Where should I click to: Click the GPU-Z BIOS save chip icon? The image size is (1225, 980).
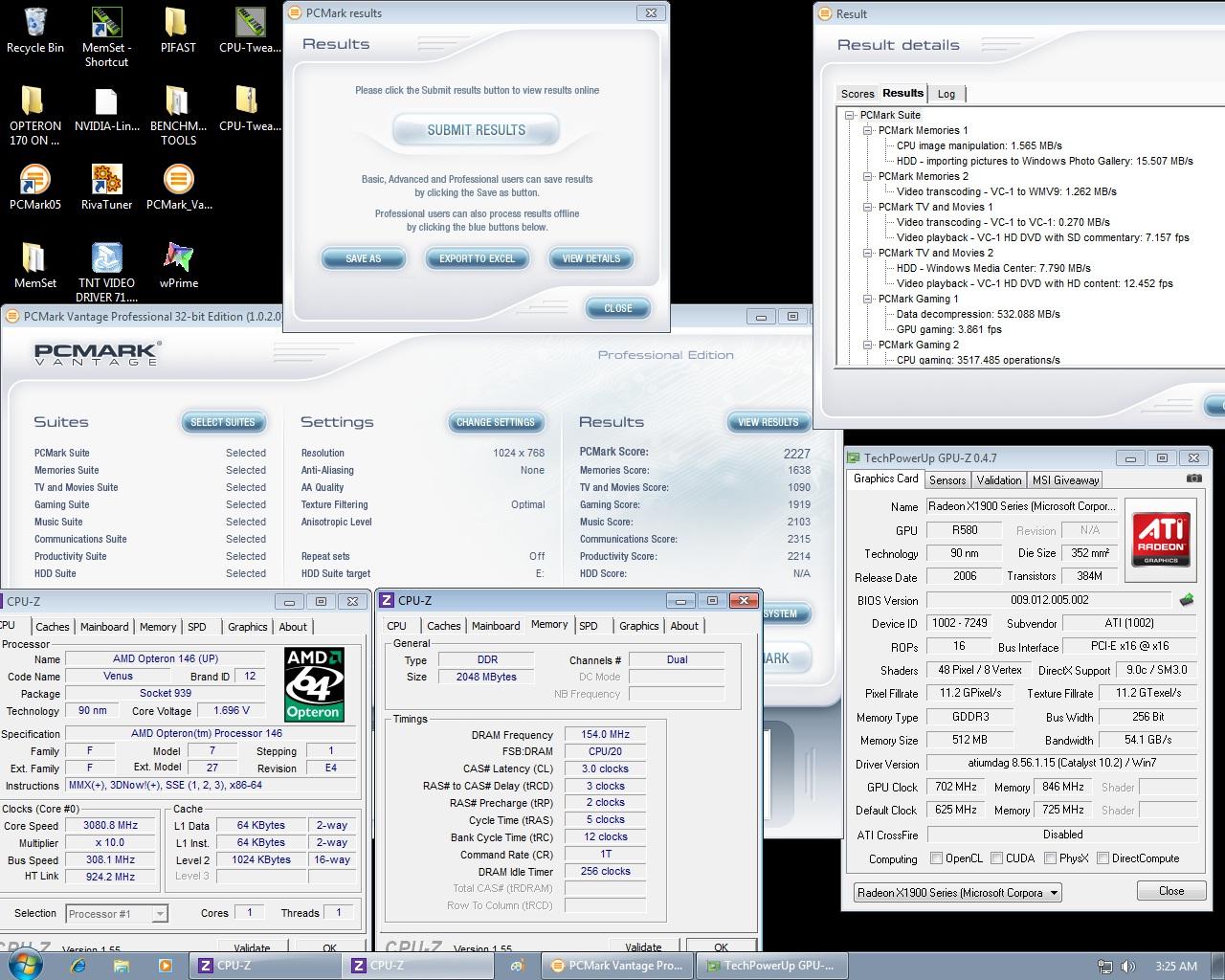click(1187, 600)
